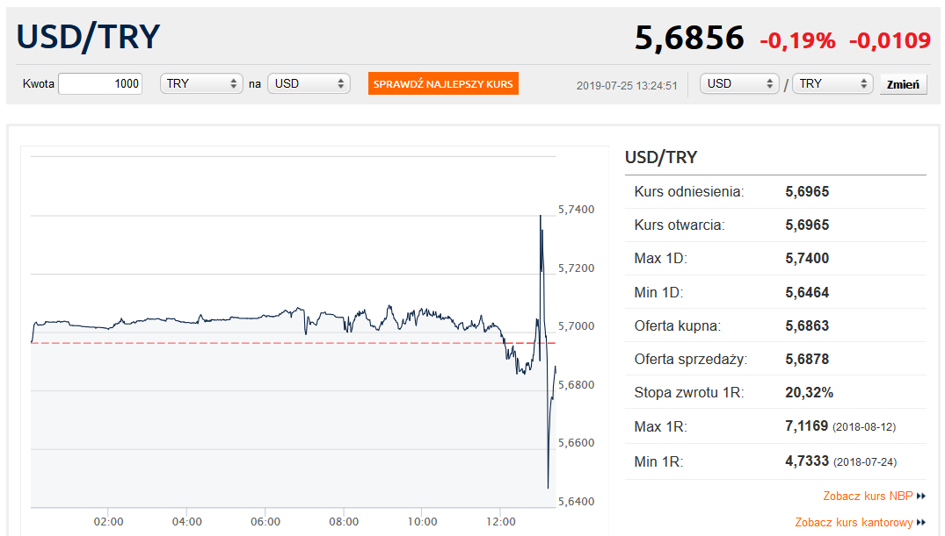
Task: Select the Max 1R value 7,1169
Action: 807,426
